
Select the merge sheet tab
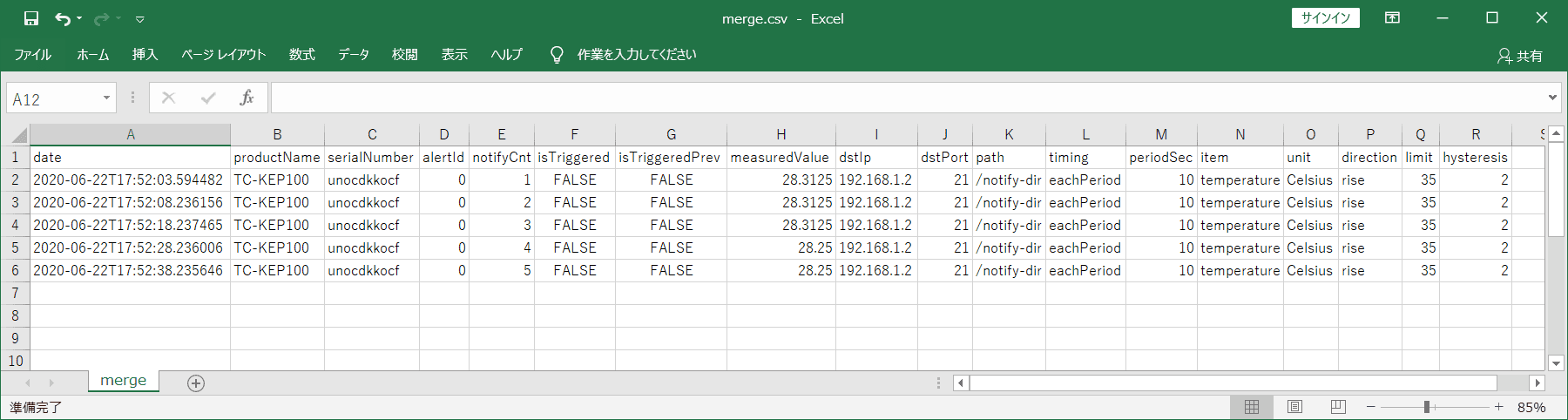123,381
